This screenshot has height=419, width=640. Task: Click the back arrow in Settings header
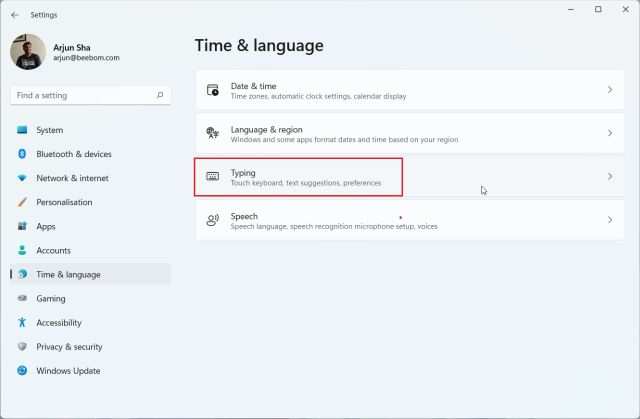(x=15, y=15)
